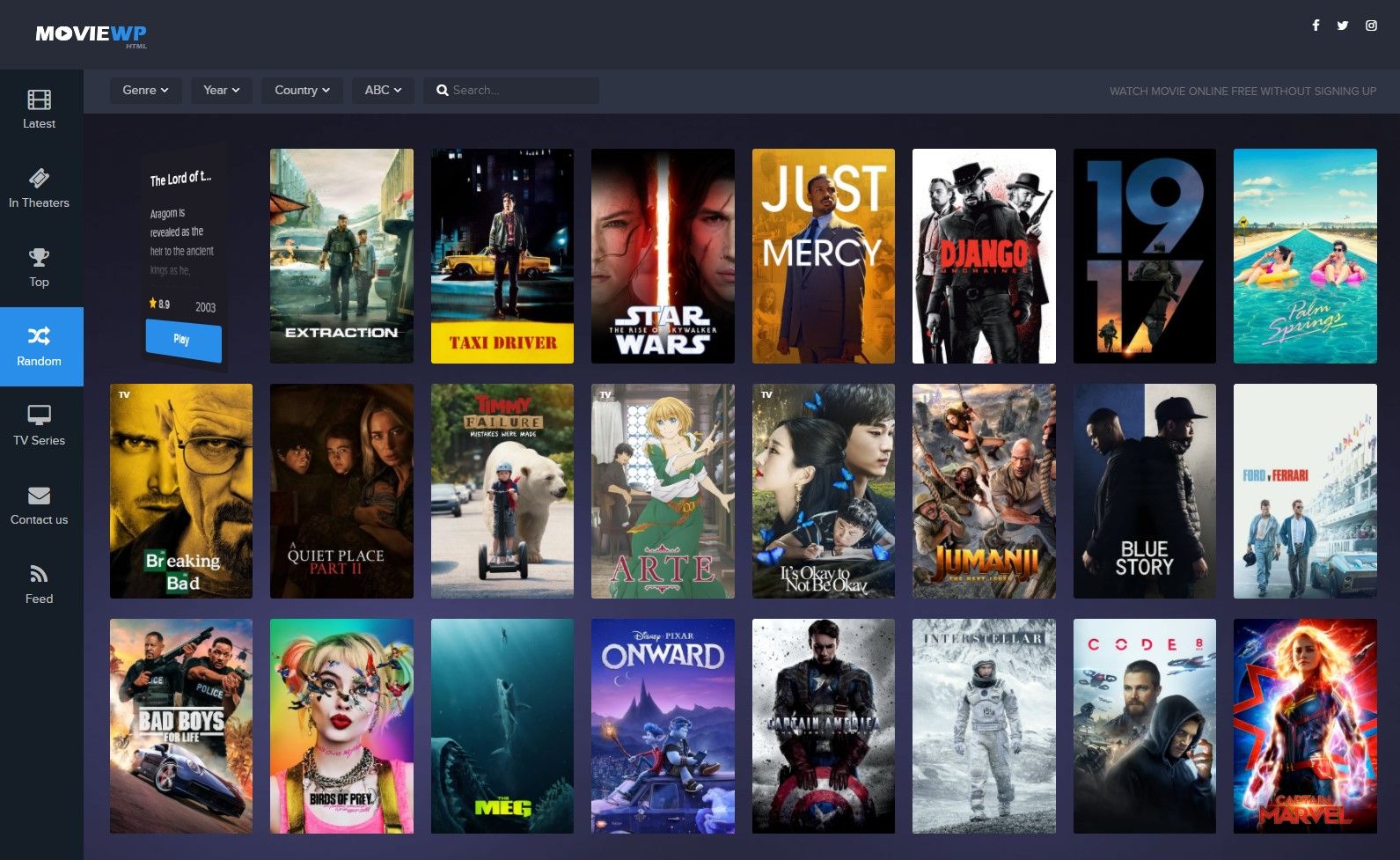Open the Facebook social icon
1400x860 pixels.
(1316, 26)
